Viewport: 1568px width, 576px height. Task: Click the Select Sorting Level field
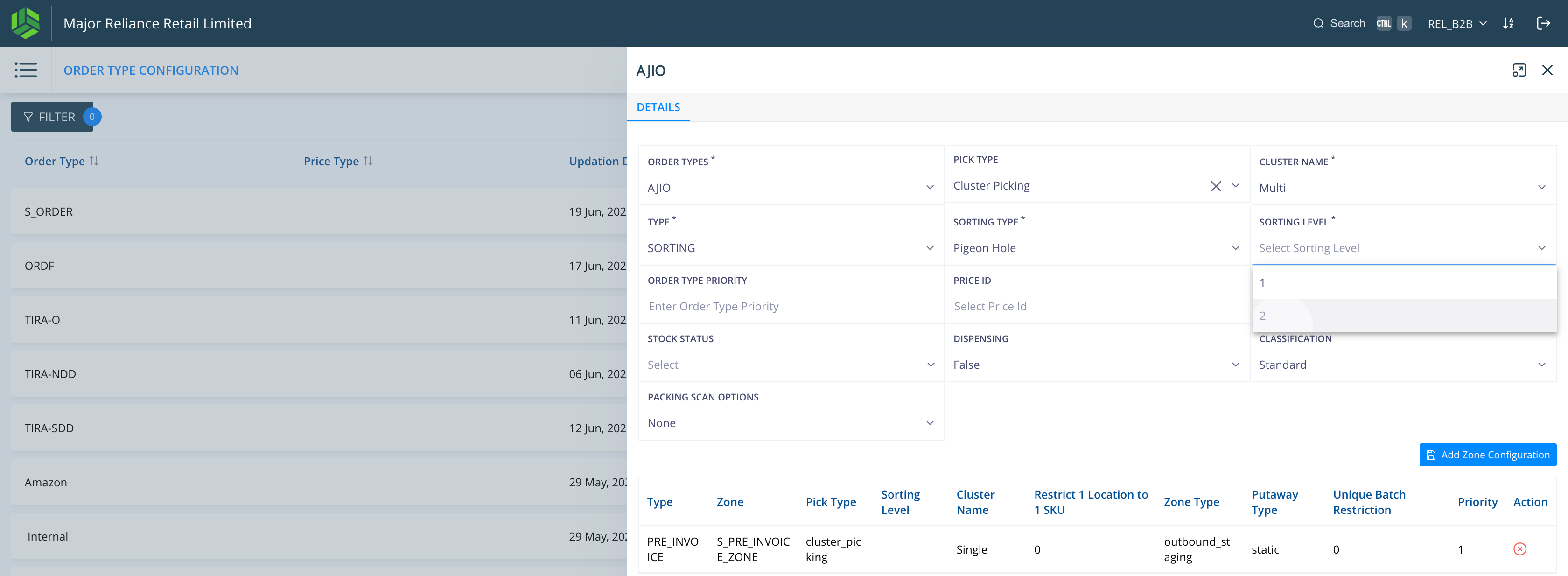point(1402,248)
